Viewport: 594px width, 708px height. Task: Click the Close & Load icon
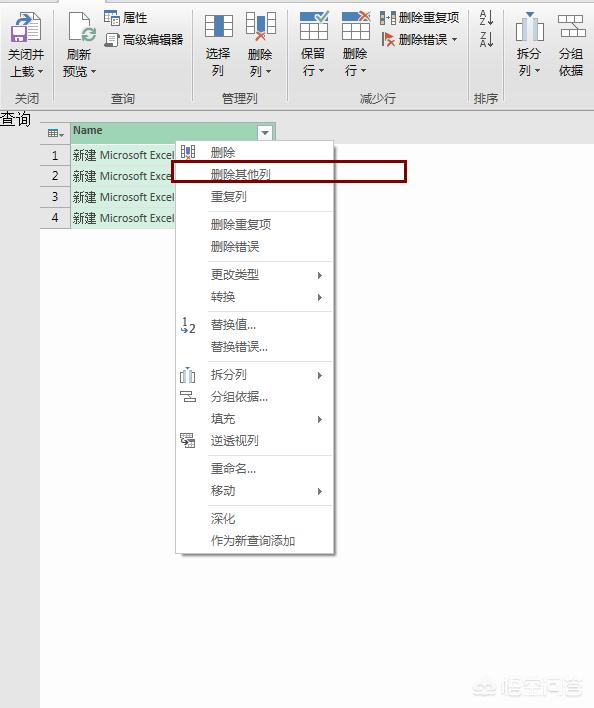click(26, 27)
